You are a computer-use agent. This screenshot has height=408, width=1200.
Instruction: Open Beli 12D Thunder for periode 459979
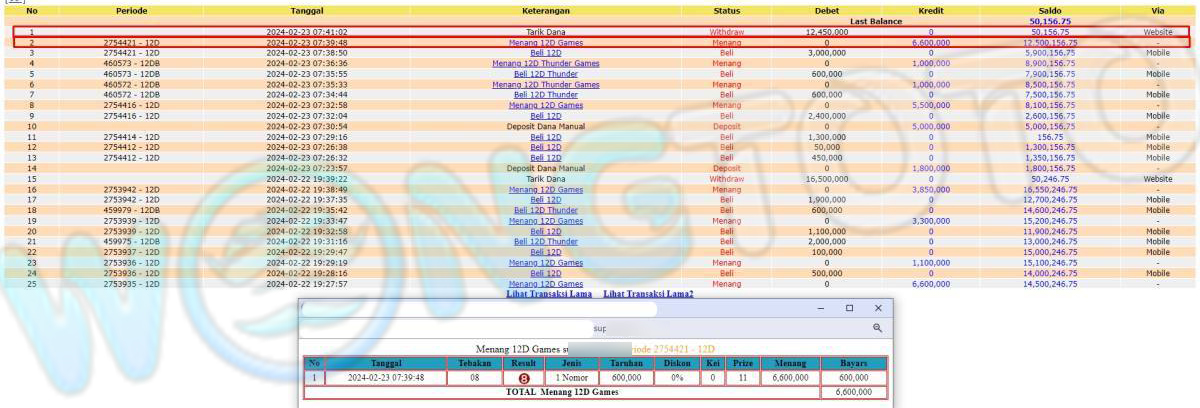tap(545, 210)
